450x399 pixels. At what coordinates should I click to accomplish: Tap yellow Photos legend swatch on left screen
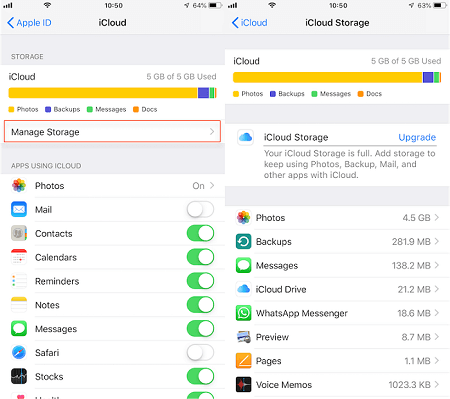tap(11, 109)
